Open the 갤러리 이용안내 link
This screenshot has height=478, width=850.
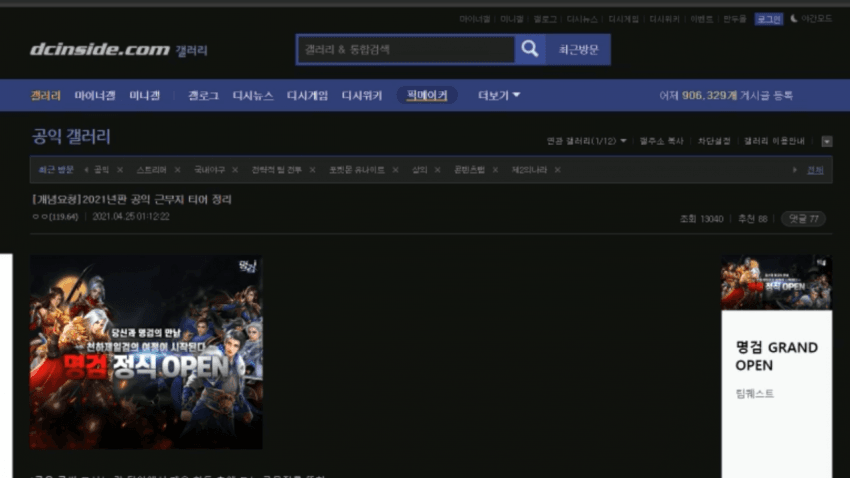coord(774,141)
